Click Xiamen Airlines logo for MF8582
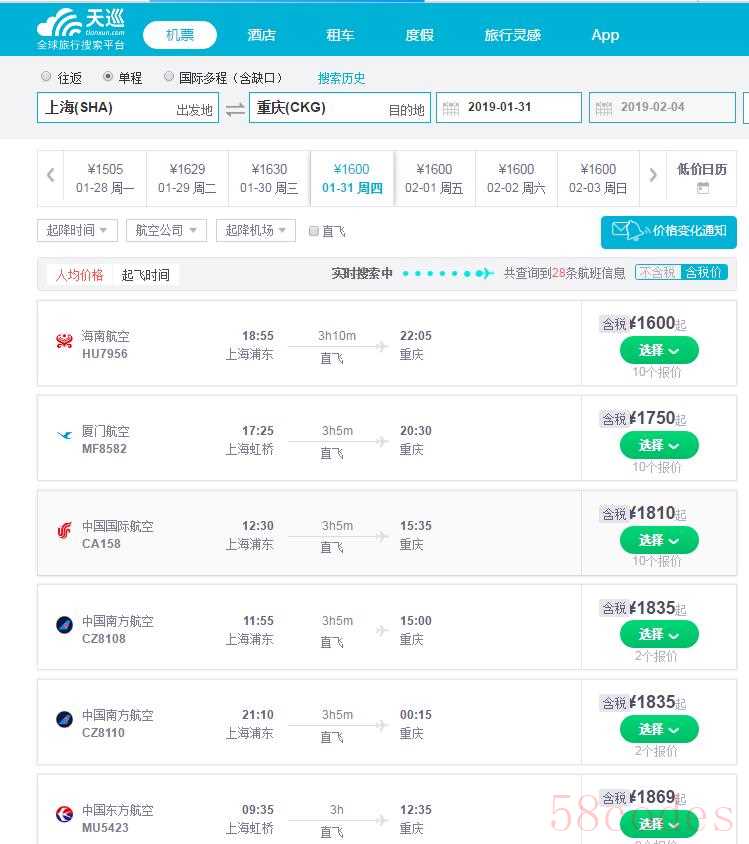Viewport: 749px width, 844px height. (65, 435)
